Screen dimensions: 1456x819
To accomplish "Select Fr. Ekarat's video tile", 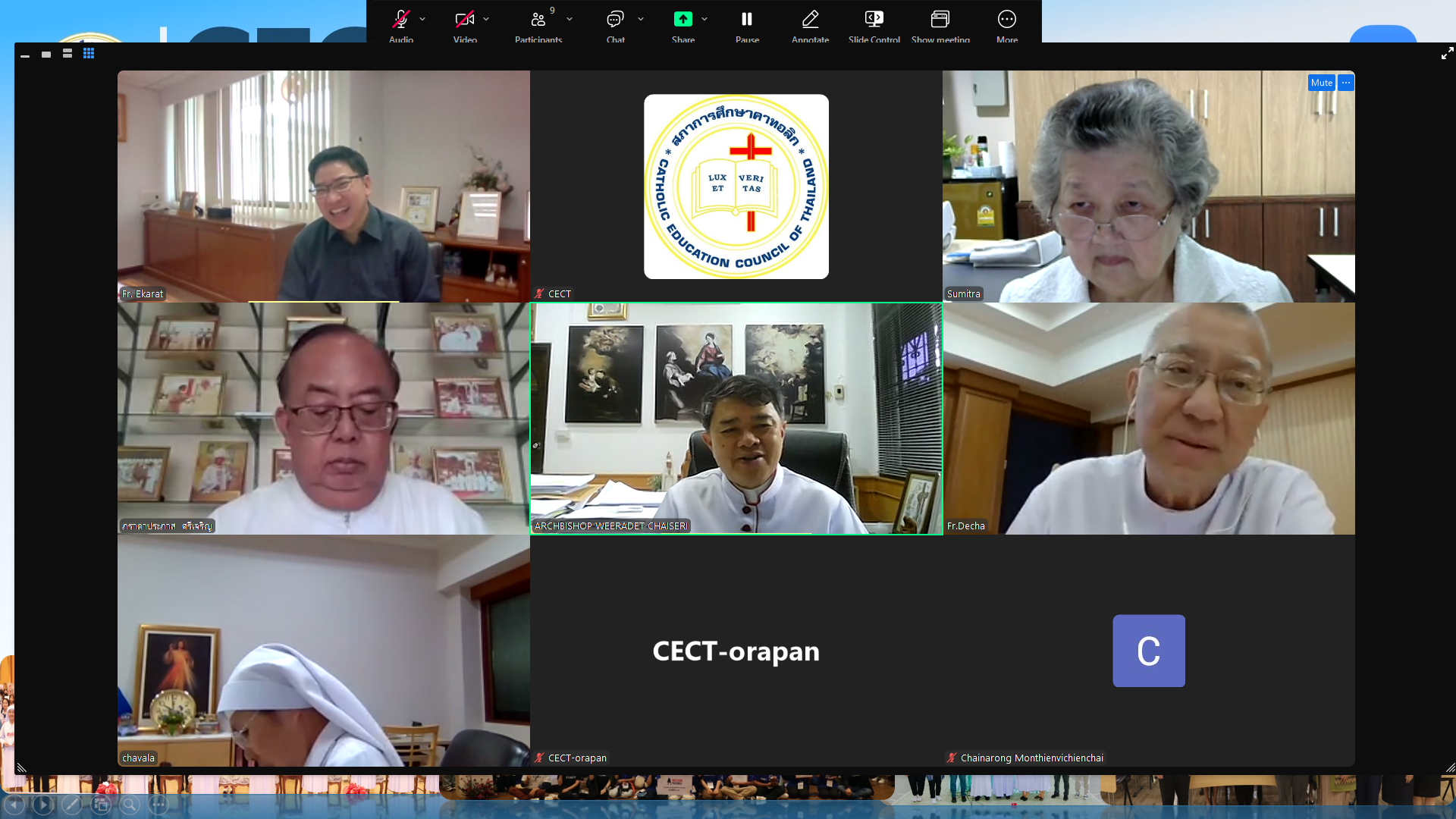I will tap(324, 187).
